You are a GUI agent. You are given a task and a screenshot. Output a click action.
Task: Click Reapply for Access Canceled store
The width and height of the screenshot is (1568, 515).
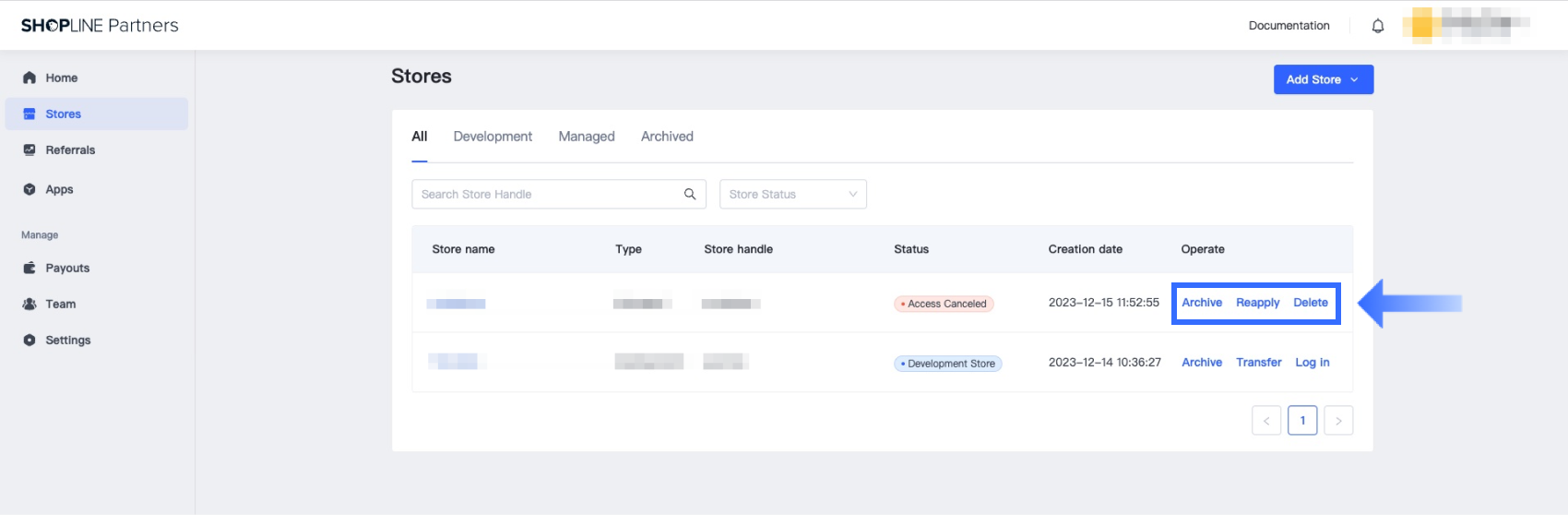coord(1257,303)
